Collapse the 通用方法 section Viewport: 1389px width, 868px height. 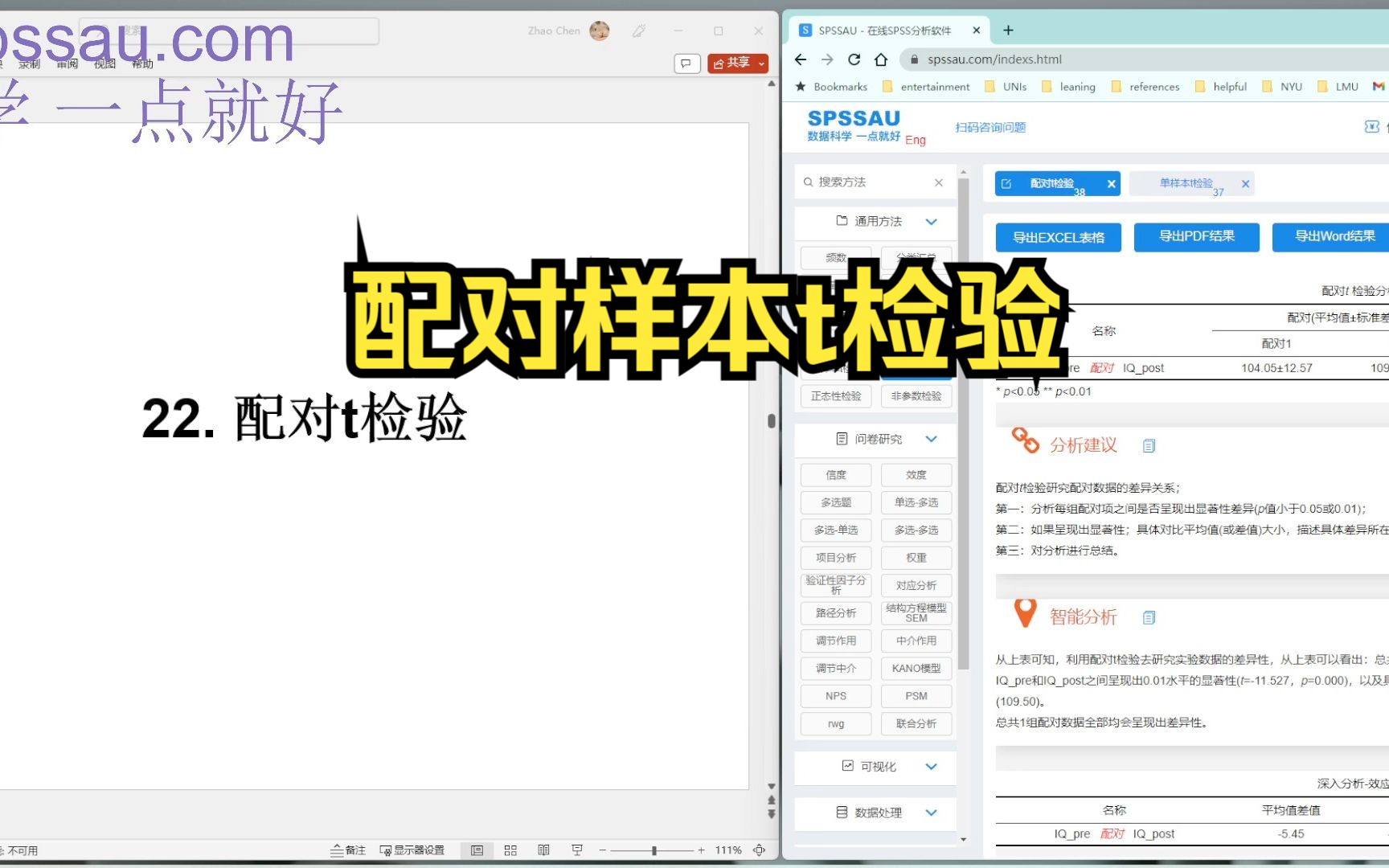pyautogui.click(x=932, y=221)
